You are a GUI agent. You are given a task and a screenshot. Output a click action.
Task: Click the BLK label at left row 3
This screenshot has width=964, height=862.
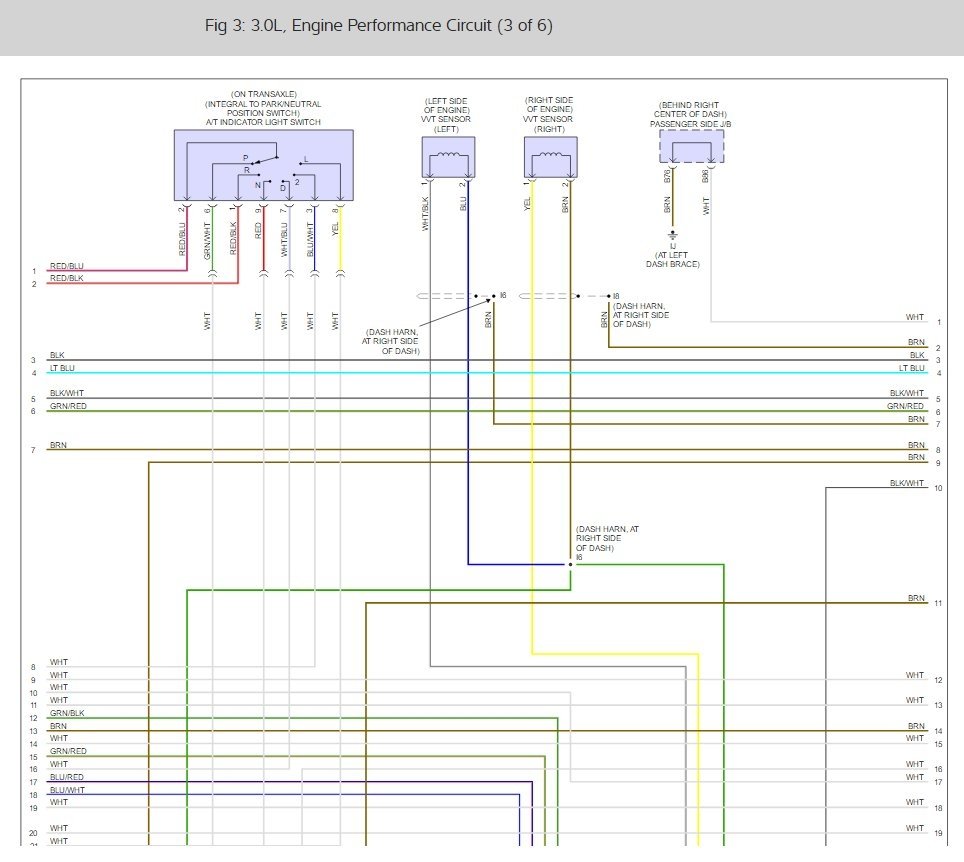point(57,355)
